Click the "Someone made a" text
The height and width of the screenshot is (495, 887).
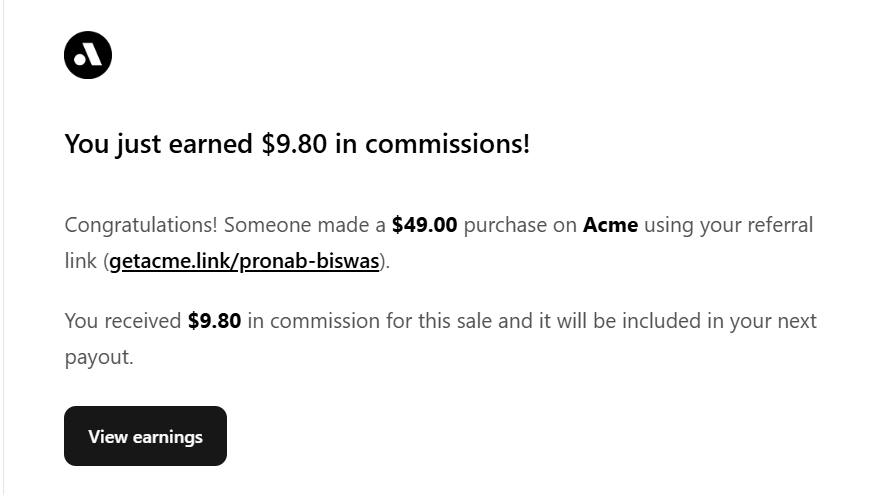pos(304,225)
